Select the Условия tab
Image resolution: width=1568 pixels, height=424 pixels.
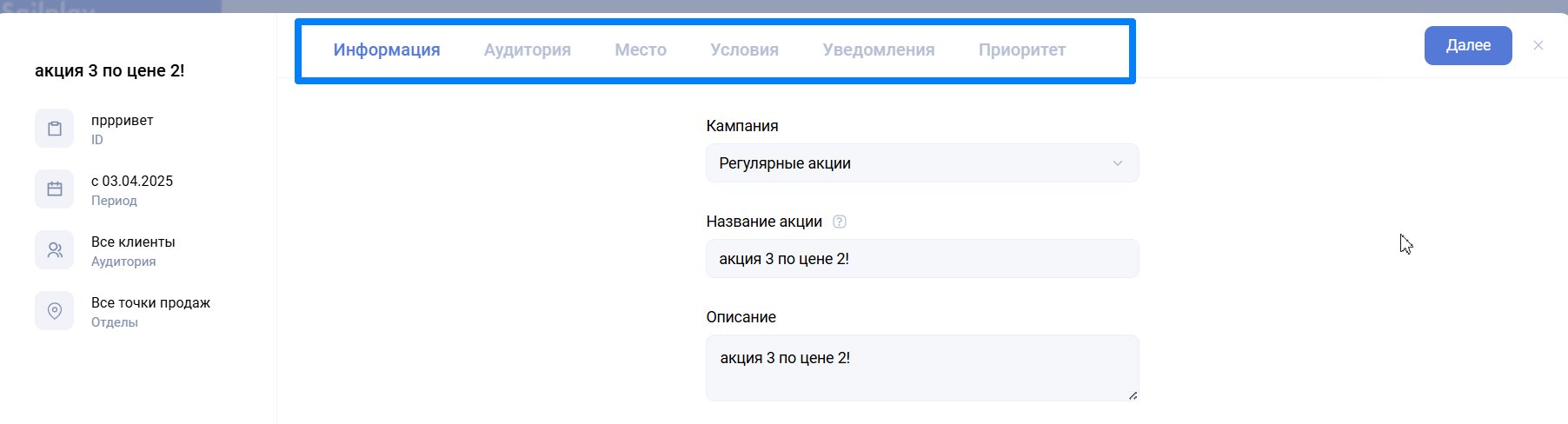(744, 50)
